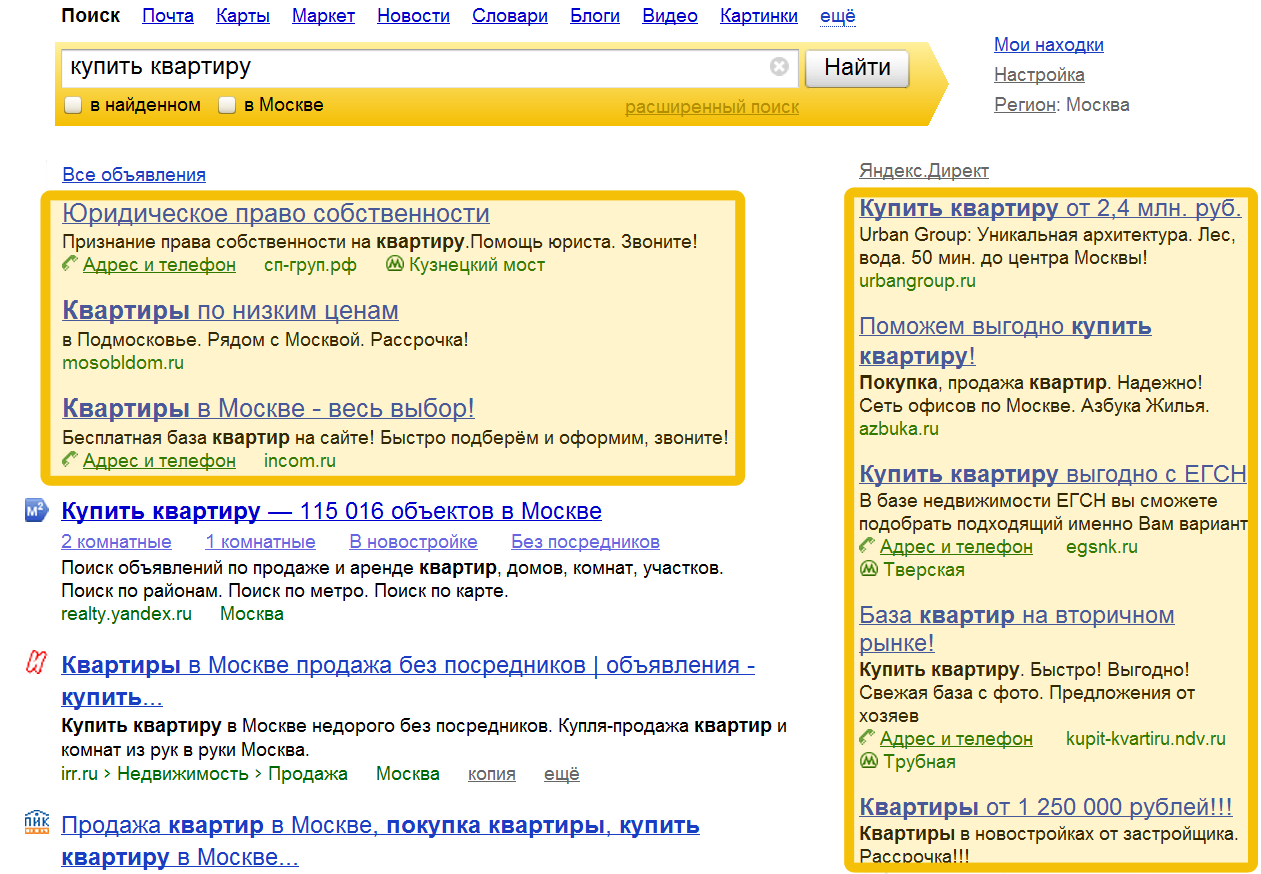Image resolution: width=1261 pixels, height=874 pixels.
Task: Open the Почта service tab
Action: tap(168, 16)
